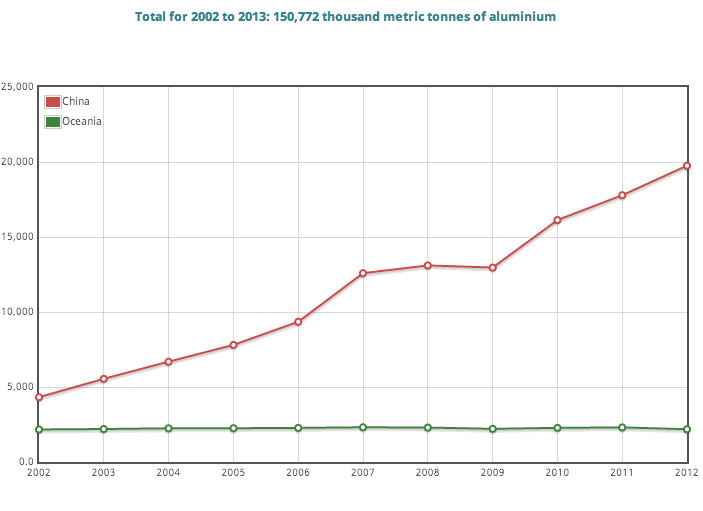Click the China data marker for 2006
This screenshot has height=511, width=703.
tap(298, 322)
